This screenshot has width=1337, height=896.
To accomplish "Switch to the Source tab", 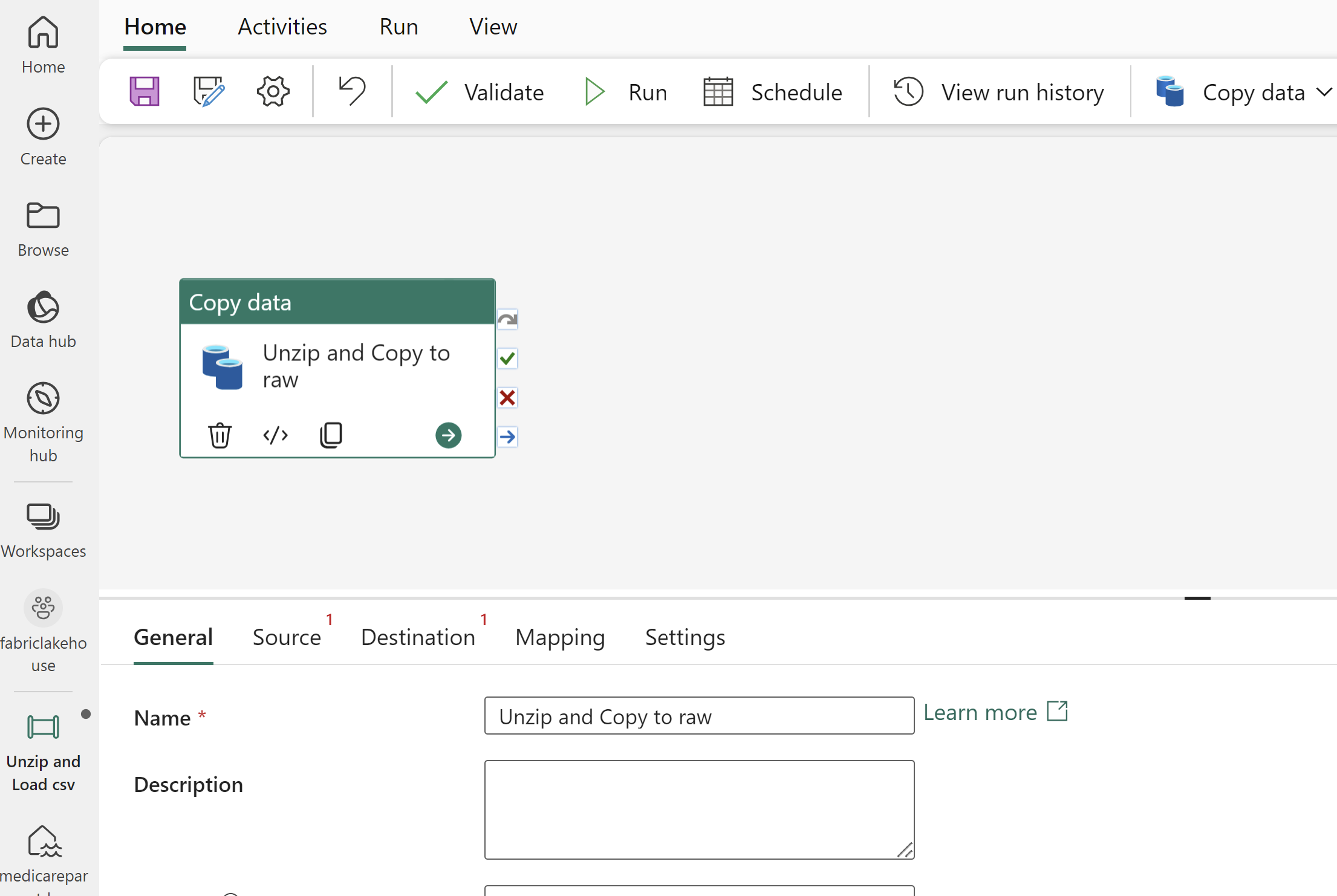I will pos(287,637).
